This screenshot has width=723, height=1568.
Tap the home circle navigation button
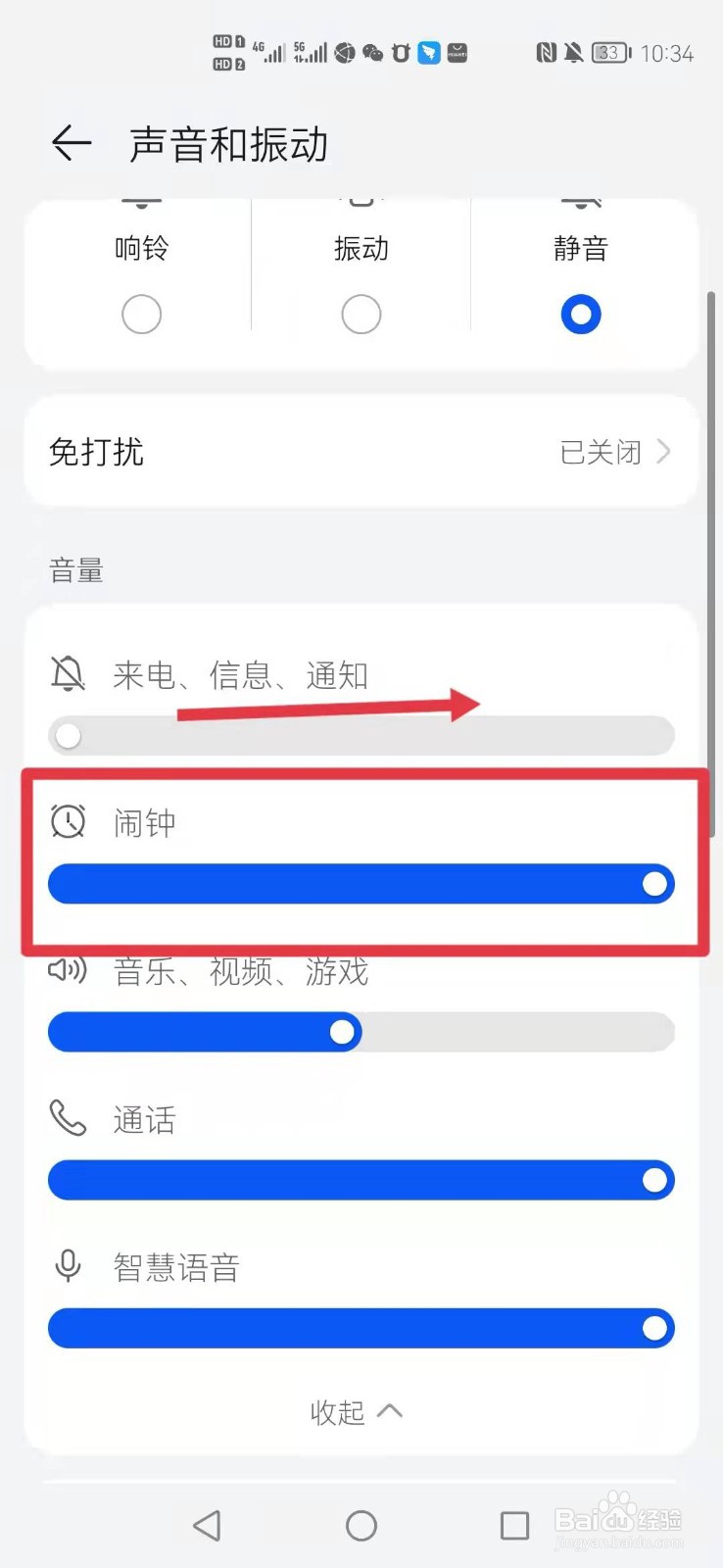(361, 1525)
